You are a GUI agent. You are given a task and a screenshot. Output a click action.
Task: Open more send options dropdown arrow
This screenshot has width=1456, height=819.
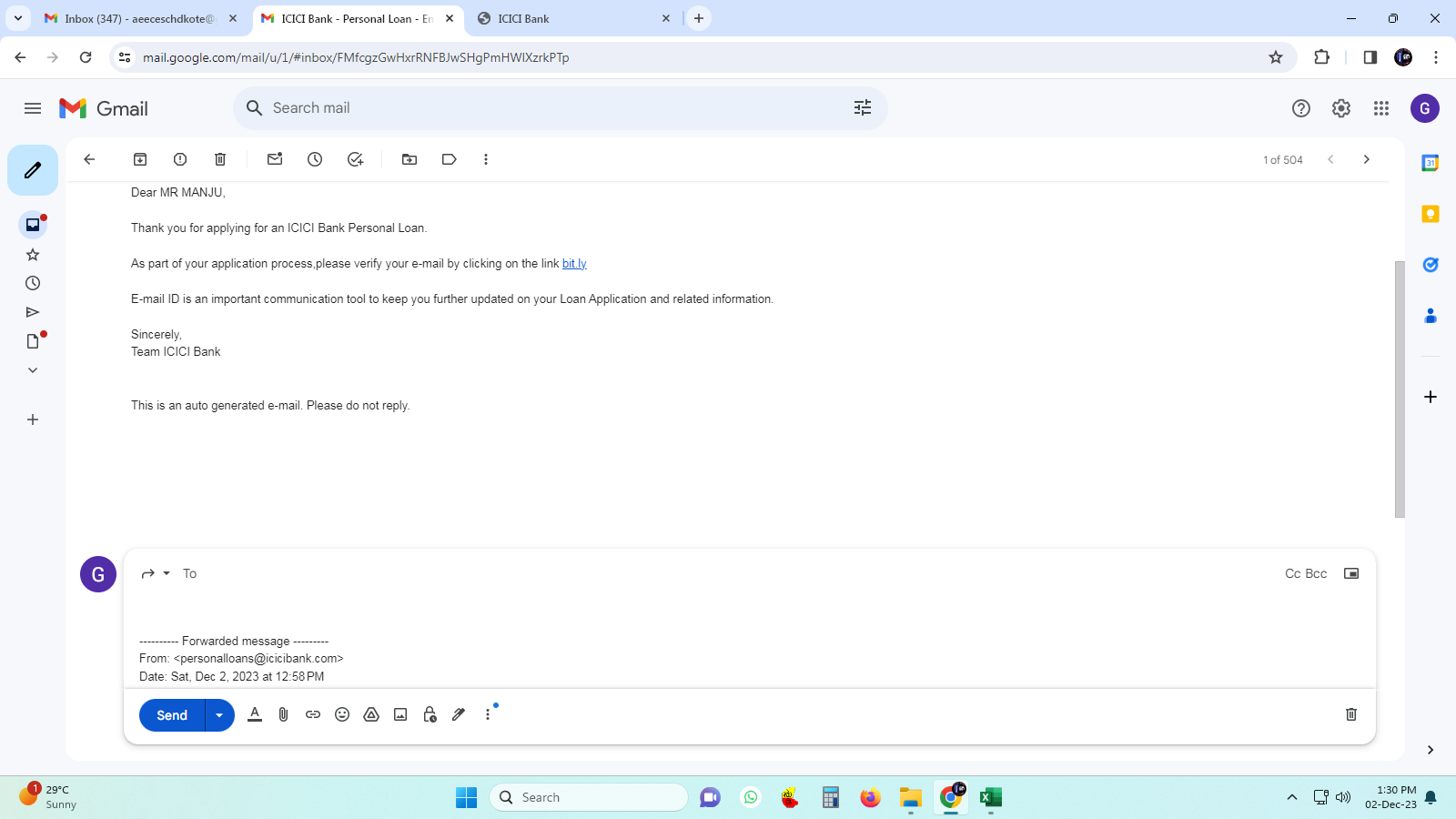(x=219, y=715)
